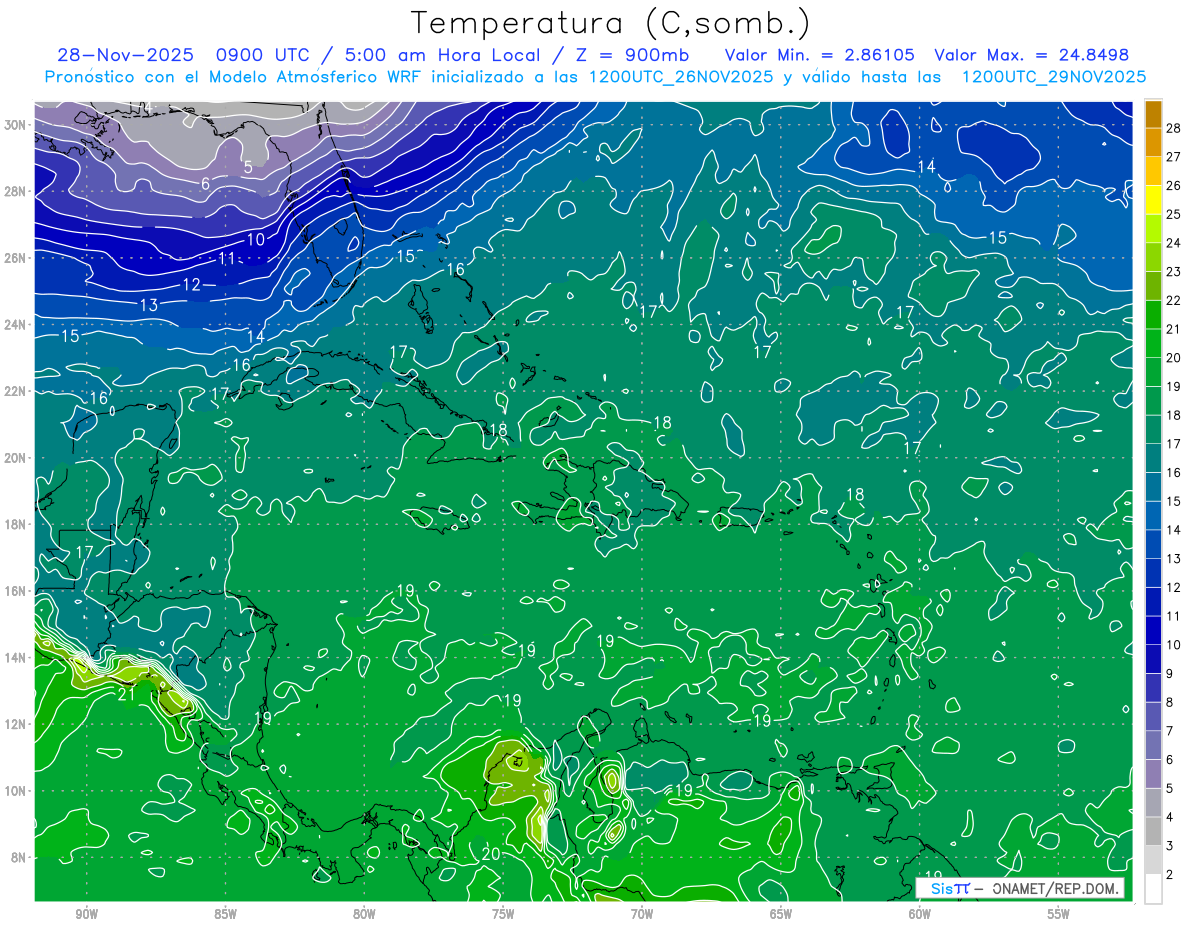Viewport: 1200px width, 927px height.
Task: Click the "Valor Min. = 2.86105" text
Action: pos(820,54)
